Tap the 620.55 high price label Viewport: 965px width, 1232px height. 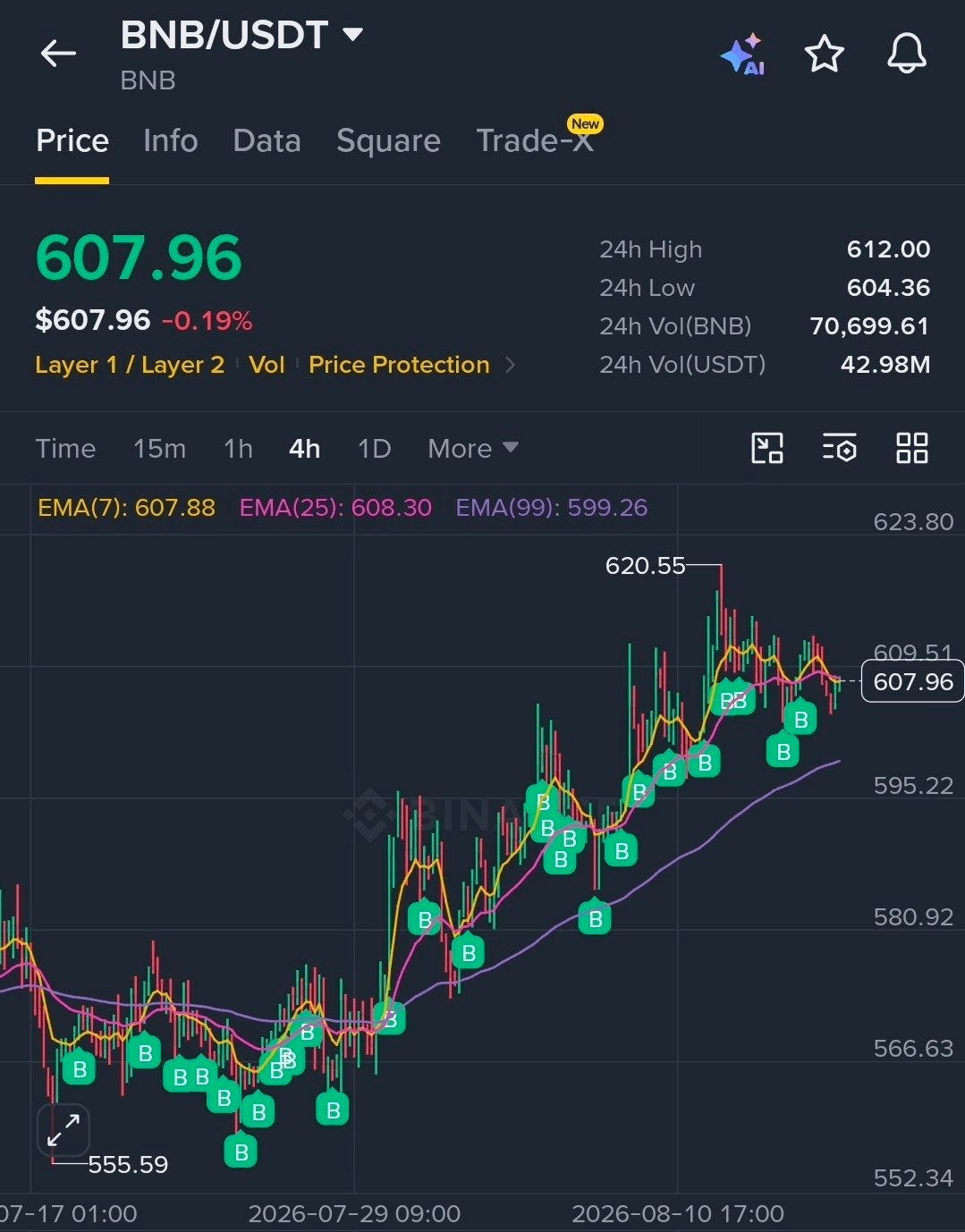(645, 566)
